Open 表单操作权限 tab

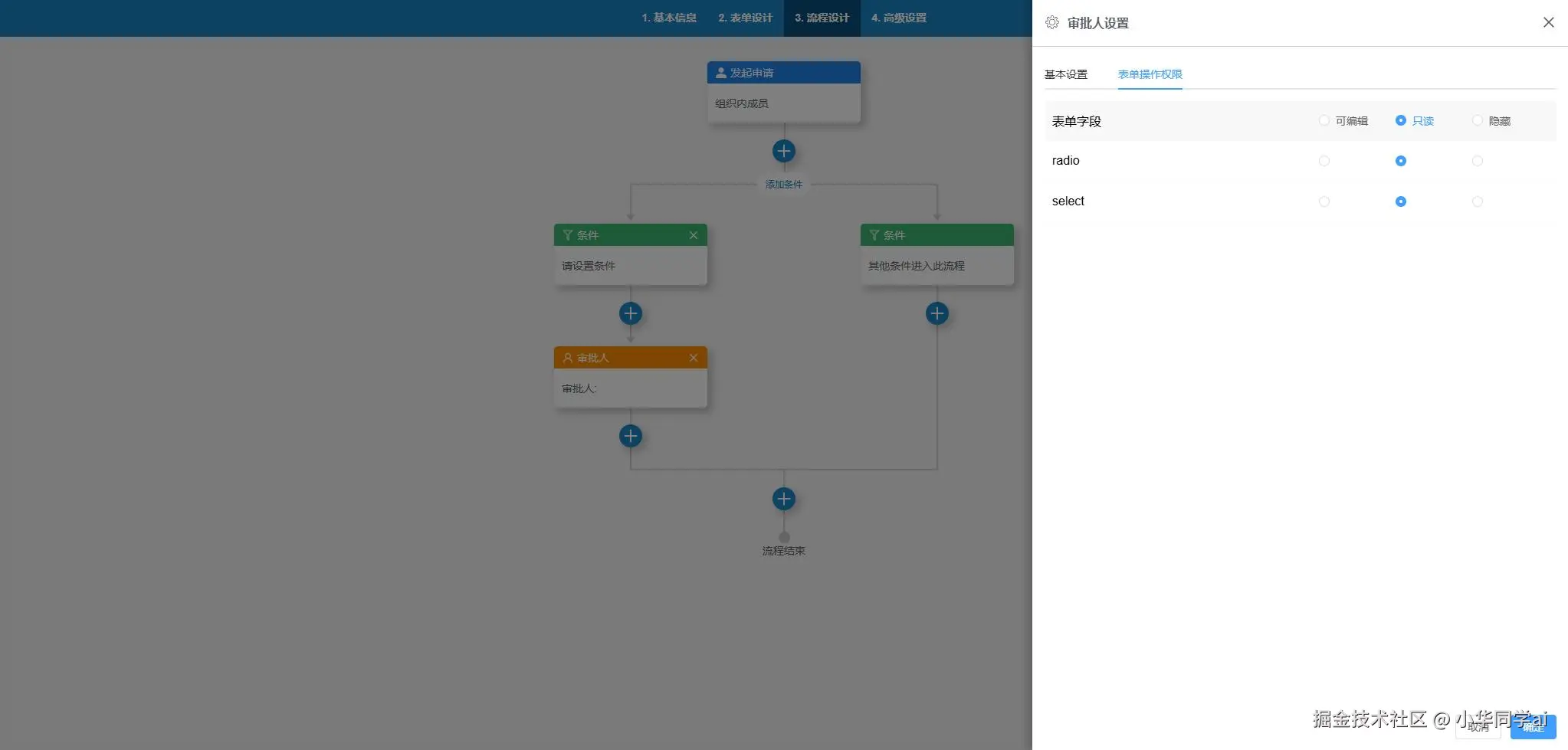click(1150, 74)
